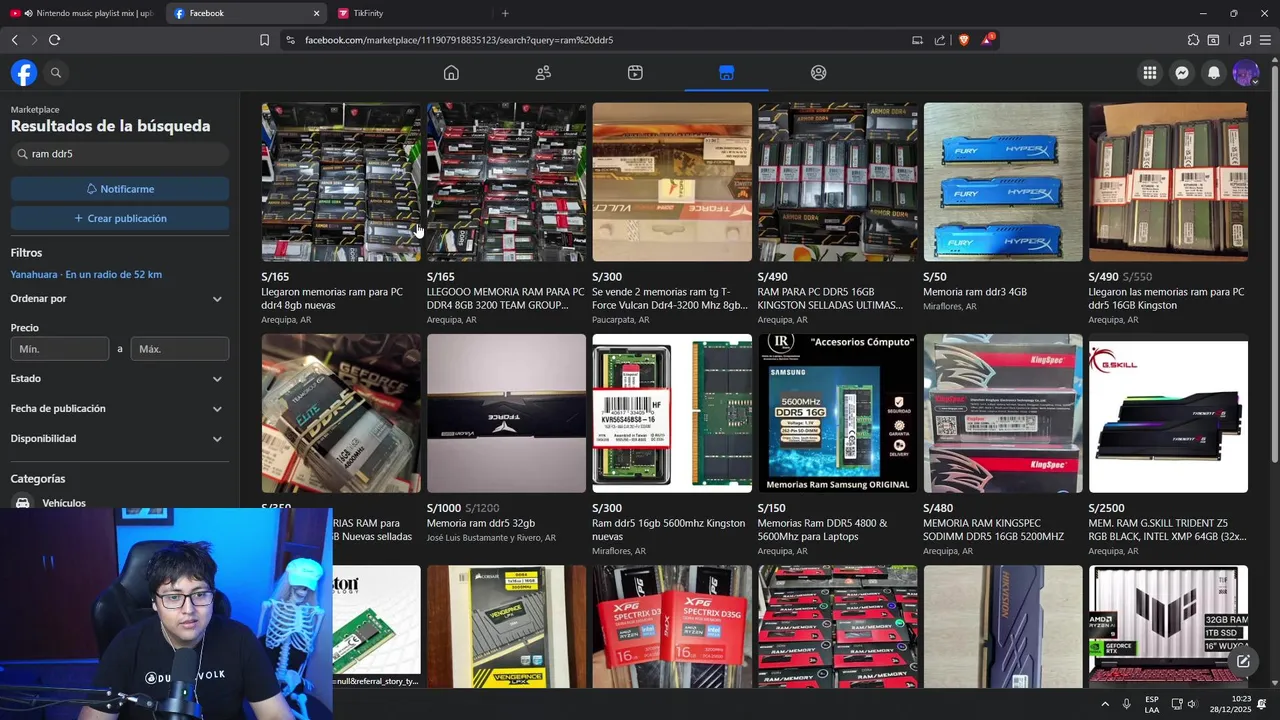The height and width of the screenshot is (720, 1280).
Task: Open the browser extensions puzzle icon
Action: [x=1193, y=40]
